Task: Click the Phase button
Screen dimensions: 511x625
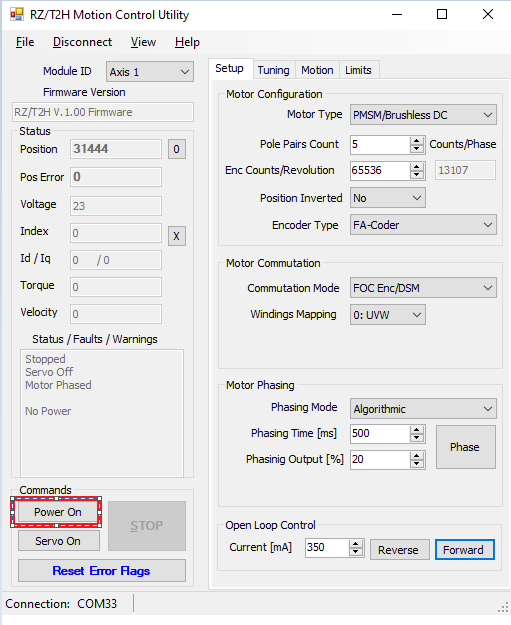Action: point(466,447)
